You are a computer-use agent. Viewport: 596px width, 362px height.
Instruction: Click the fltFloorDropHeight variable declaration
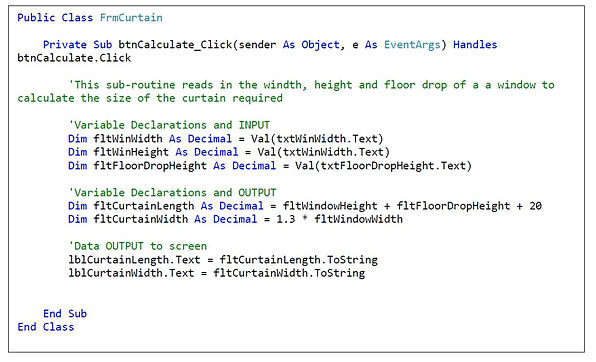(x=270, y=166)
